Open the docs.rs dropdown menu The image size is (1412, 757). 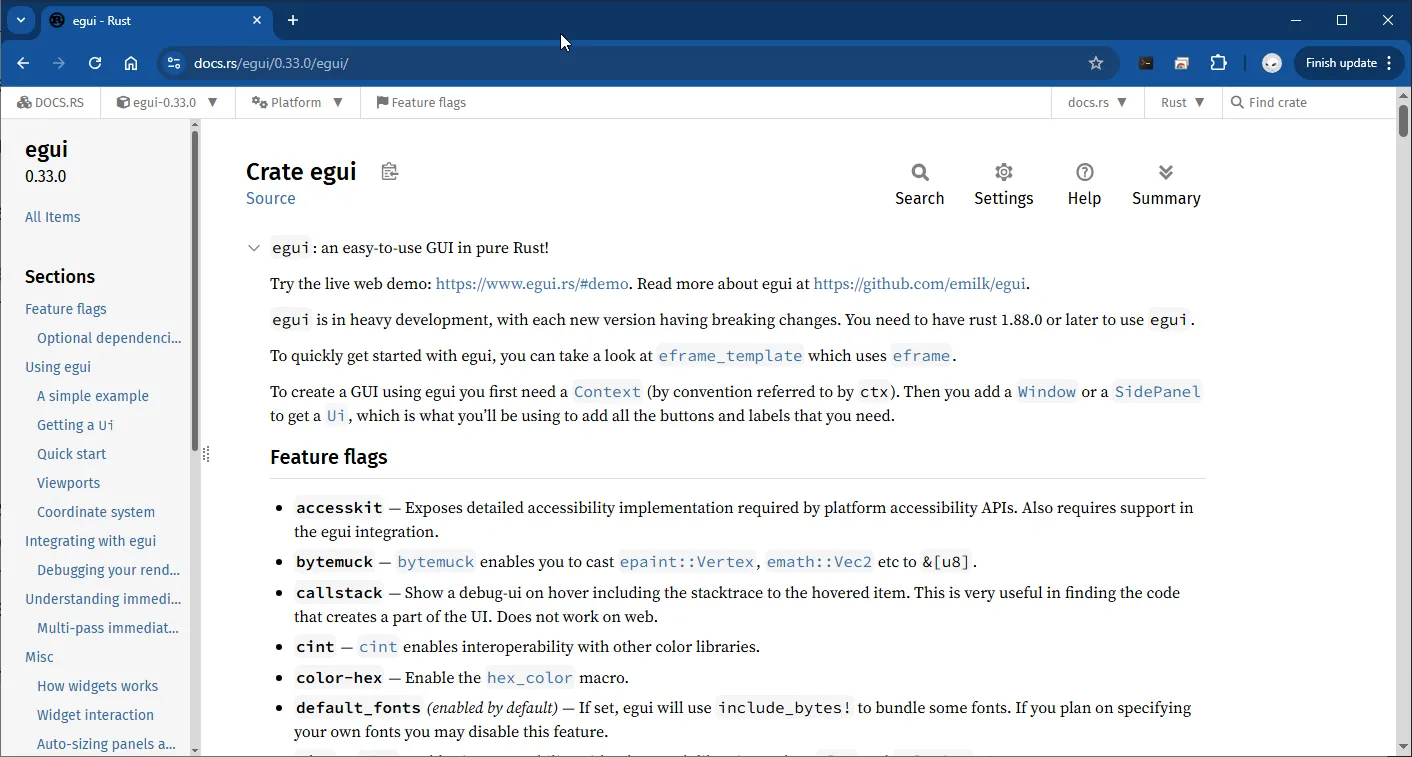(1098, 102)
